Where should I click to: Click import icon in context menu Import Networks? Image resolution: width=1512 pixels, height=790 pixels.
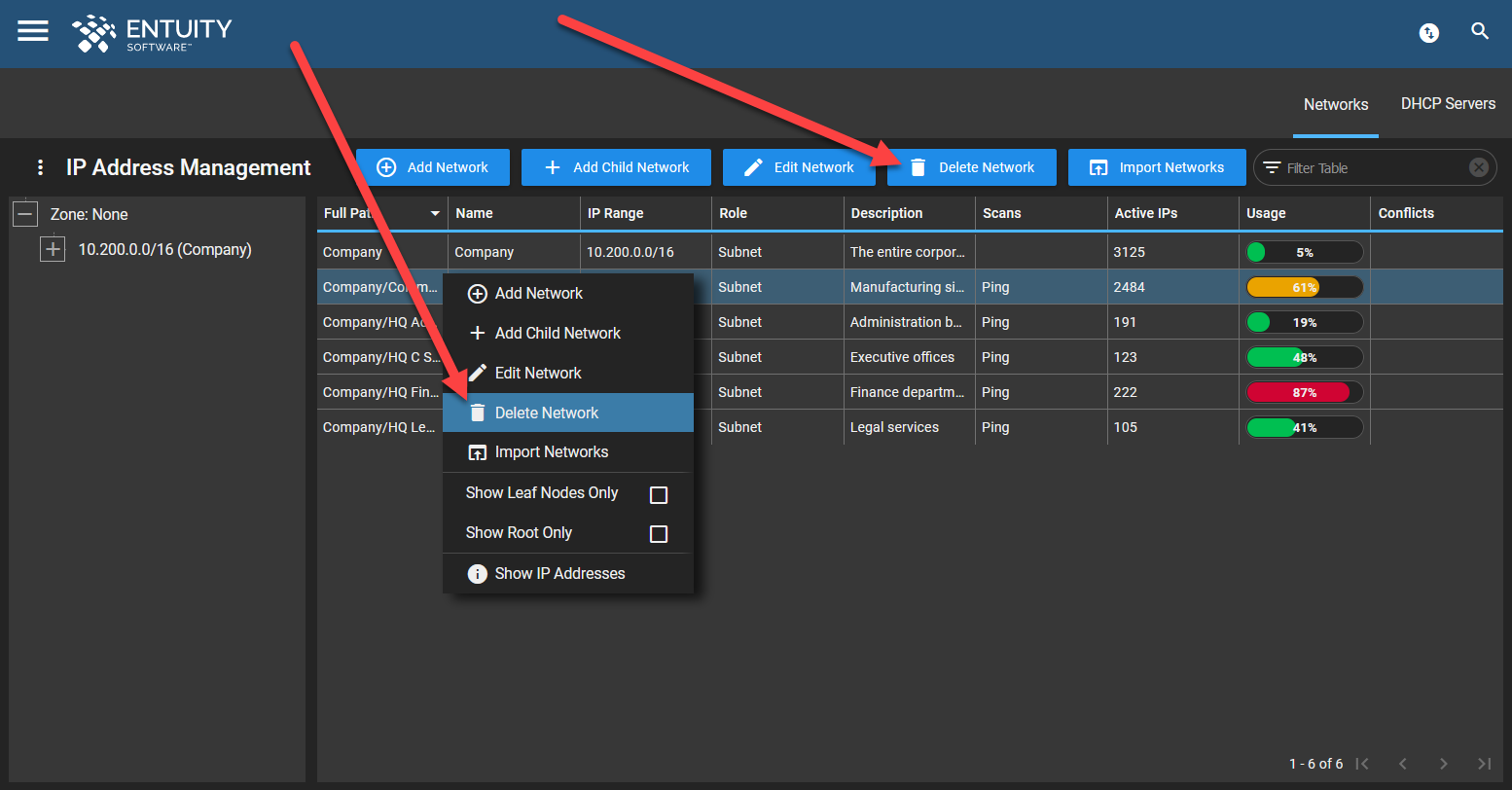click(x=477, y=452)
